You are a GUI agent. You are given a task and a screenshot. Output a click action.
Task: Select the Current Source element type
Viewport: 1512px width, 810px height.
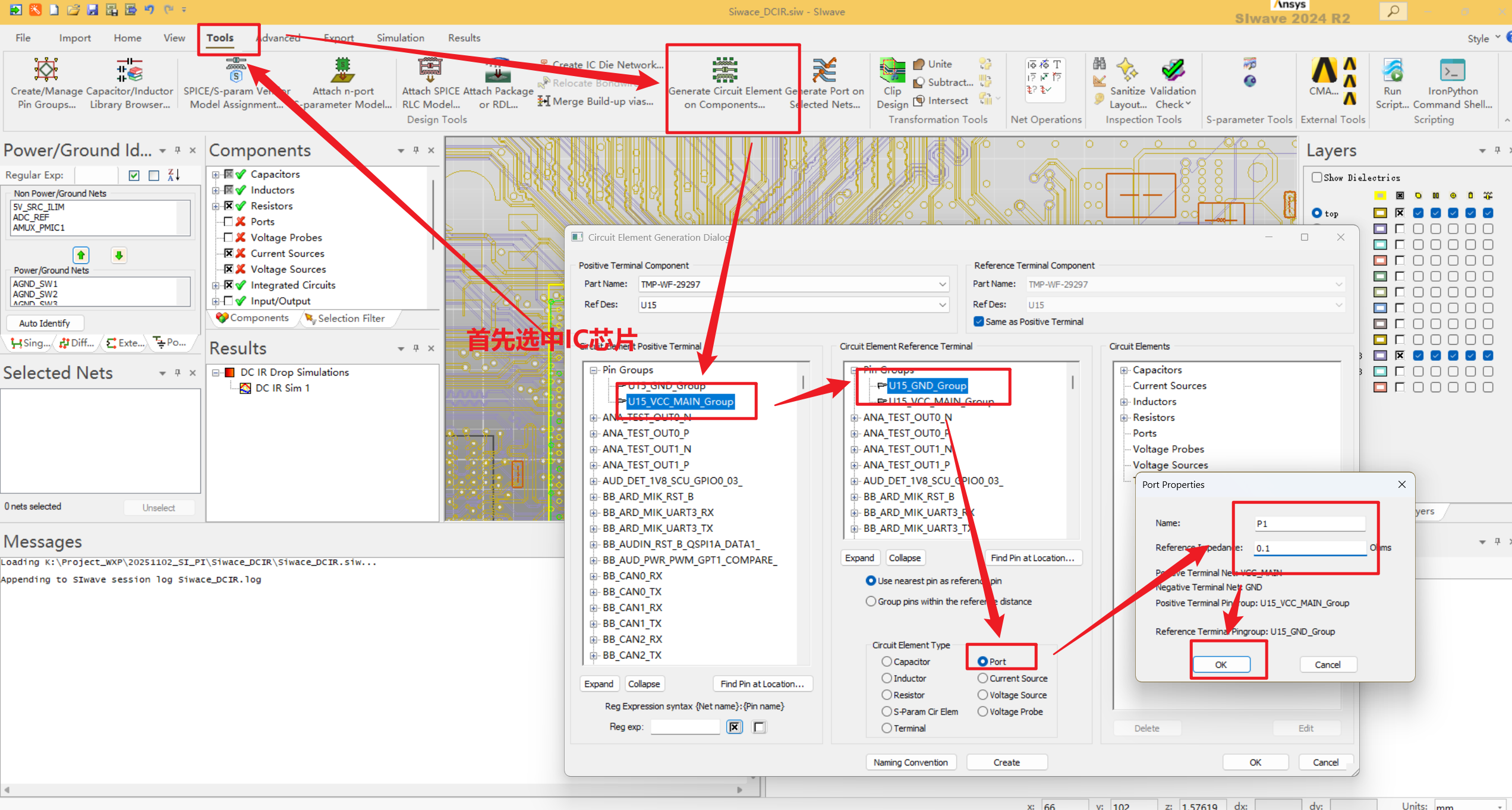tap(983, 678)
